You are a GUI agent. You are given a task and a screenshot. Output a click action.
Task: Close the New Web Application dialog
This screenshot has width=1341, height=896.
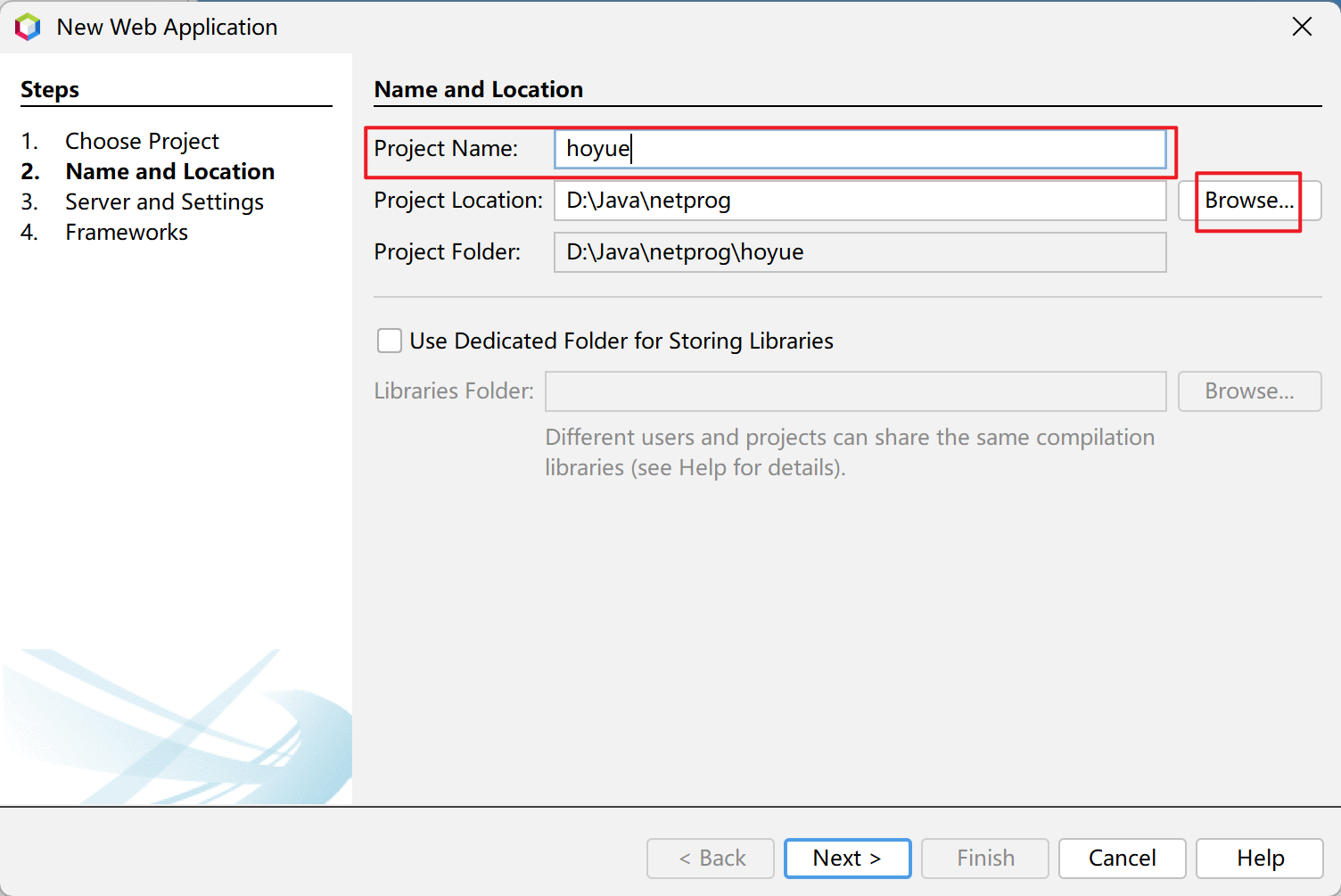coord(1302,27)
